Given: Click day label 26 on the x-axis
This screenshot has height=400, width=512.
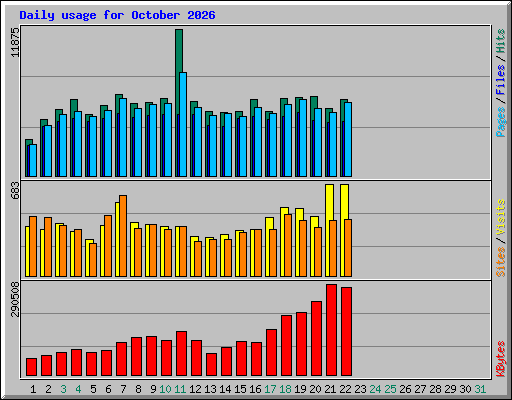Looking at the screenshot, I should pyautogui.click(x=405, y=389).
